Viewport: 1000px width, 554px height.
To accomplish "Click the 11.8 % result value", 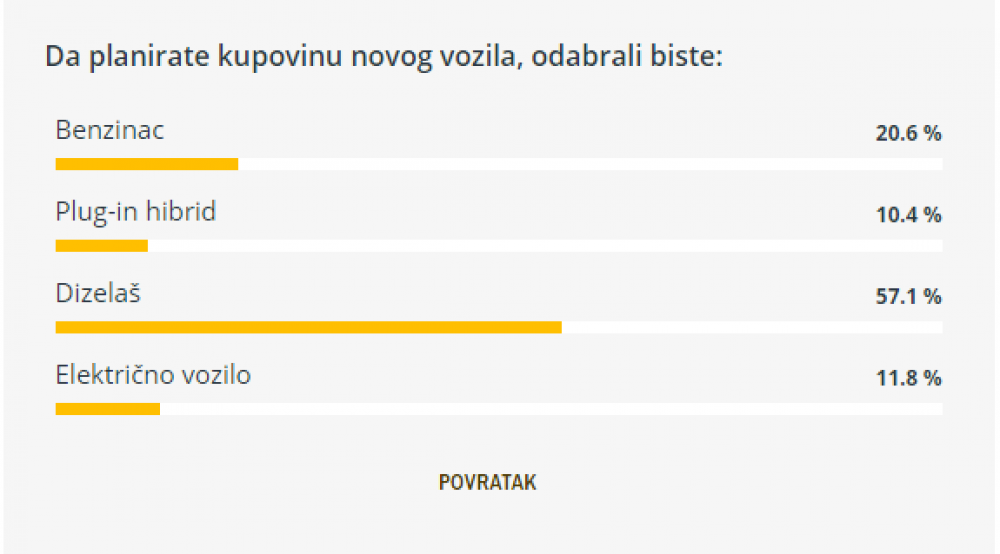I will (x=908, y=378).
